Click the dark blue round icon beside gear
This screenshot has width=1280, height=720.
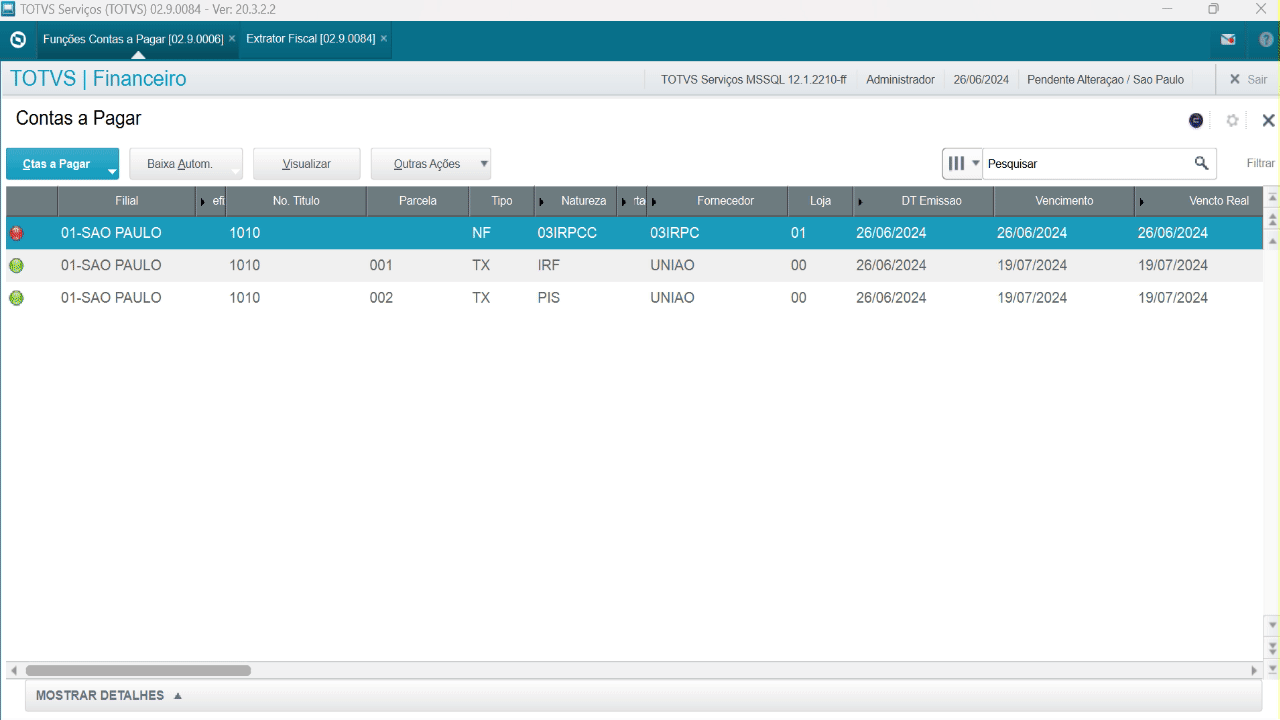coord(1196,120)
